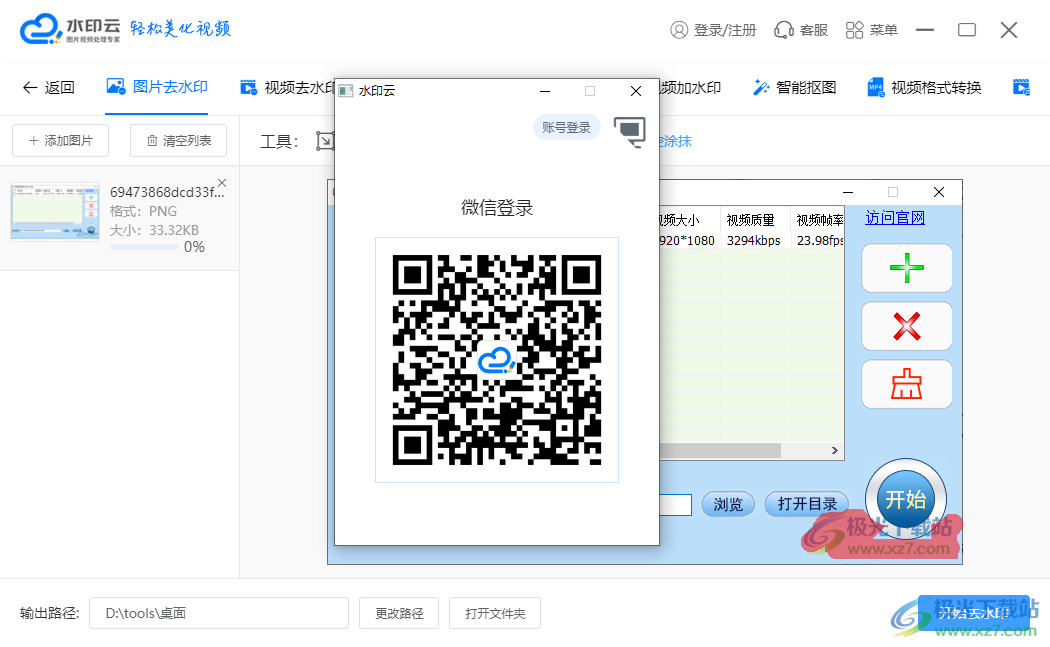The height and width of the screenshot is (647, 1050).
Task: Click 添加图片 button
Action: point(60,141)
